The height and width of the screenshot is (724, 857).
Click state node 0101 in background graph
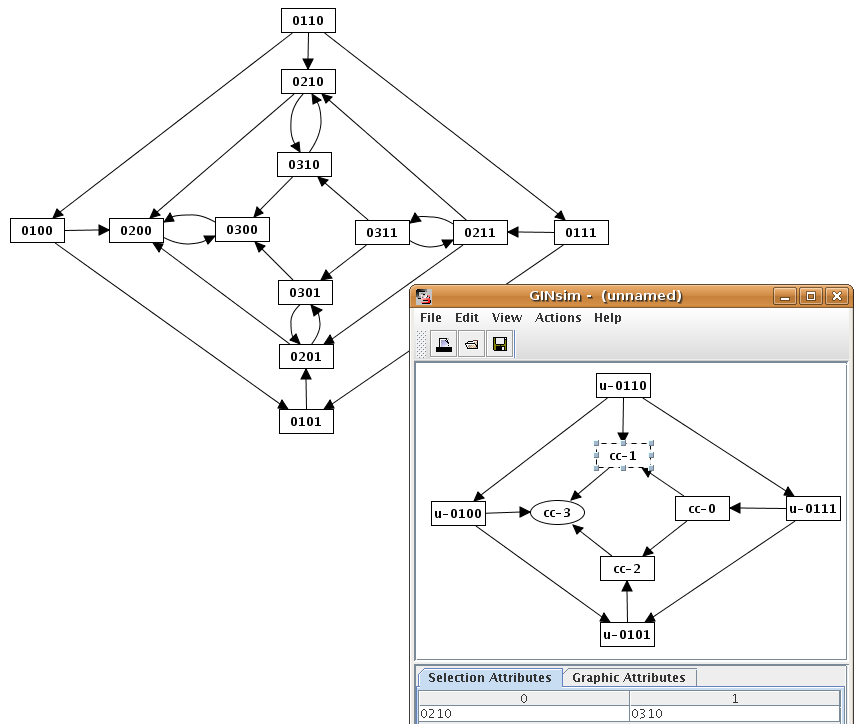pyautogui.click(x=306, y=422)
